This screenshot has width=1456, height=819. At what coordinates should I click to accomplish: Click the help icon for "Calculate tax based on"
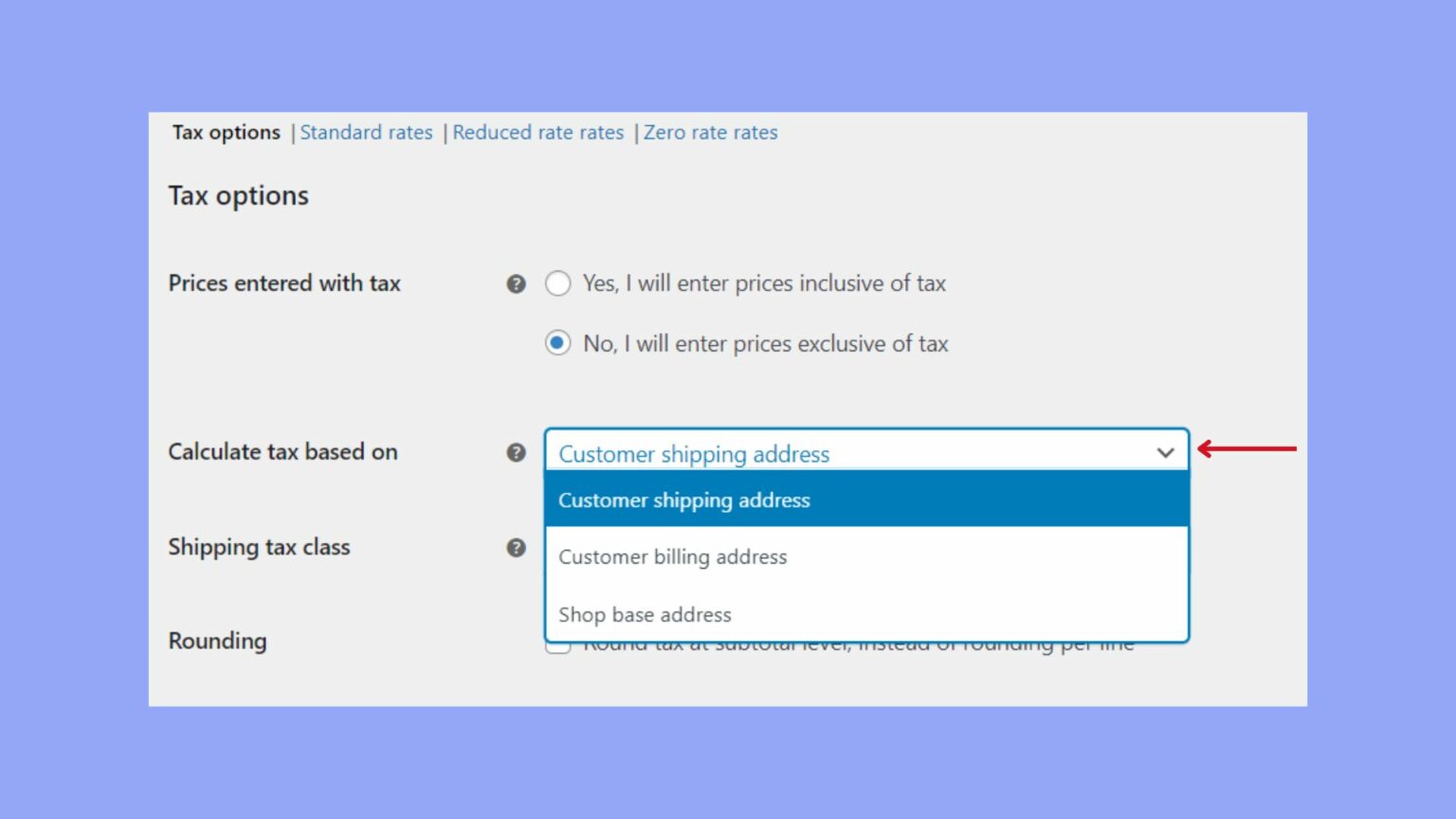click(x=517, y=453)
